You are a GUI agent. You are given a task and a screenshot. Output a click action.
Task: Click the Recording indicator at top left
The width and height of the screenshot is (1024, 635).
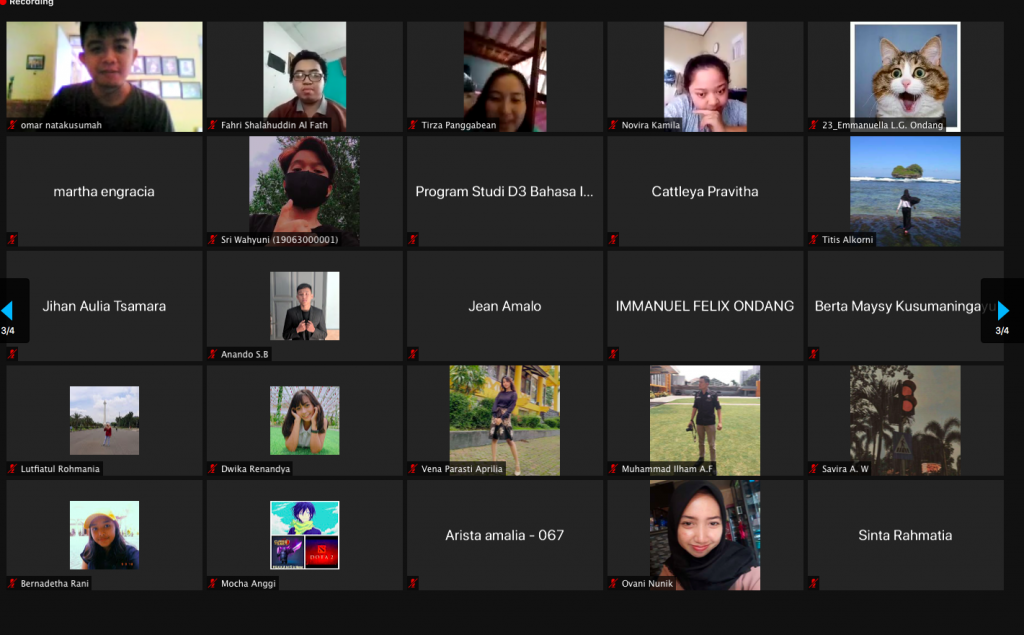pos(27,3)
